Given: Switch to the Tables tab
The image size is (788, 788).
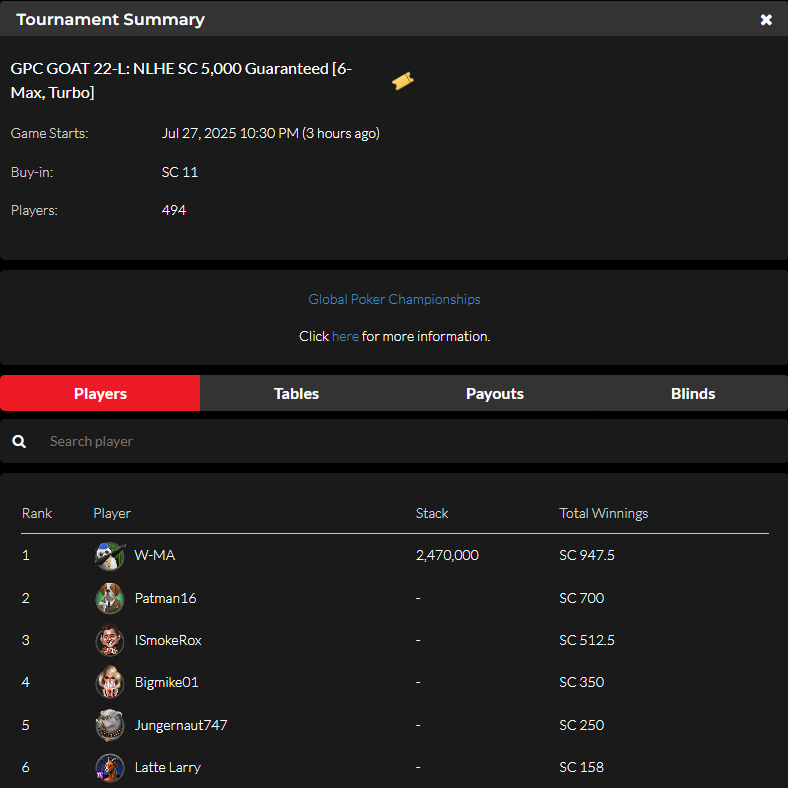Looking at the screenshot, I should [x=297, y=393].
